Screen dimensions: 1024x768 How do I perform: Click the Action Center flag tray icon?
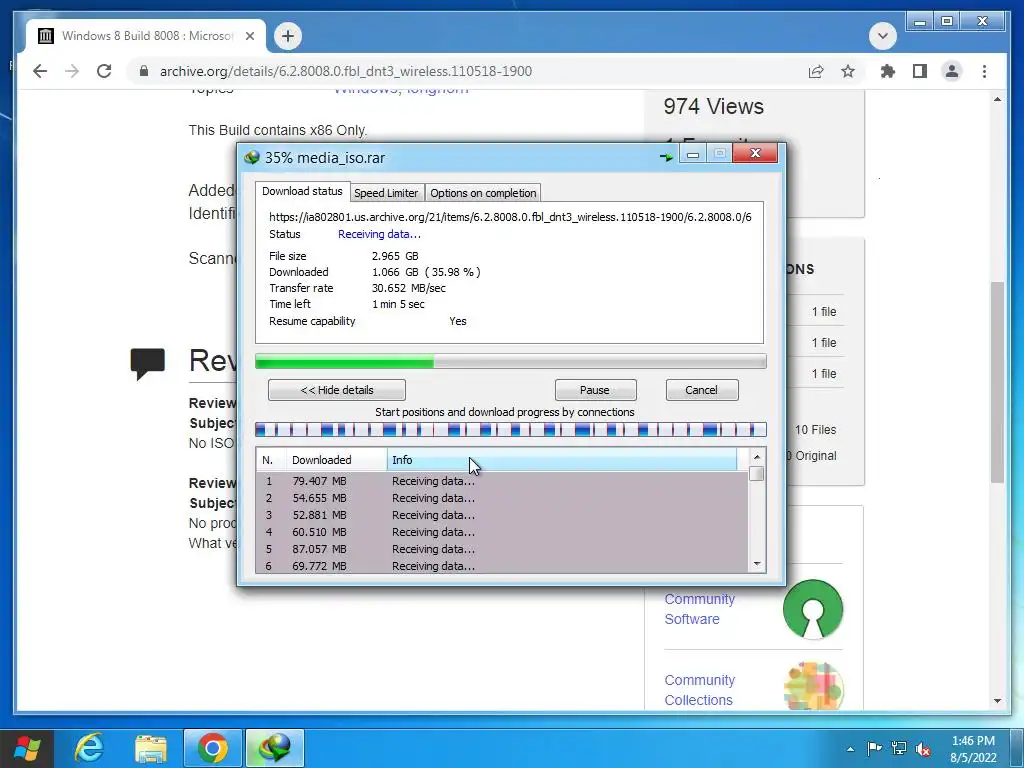pos(874,748)
